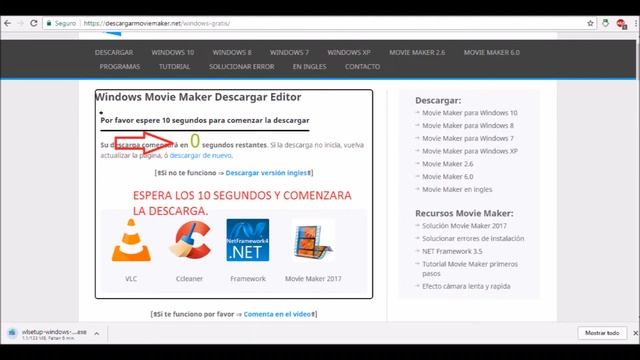This screenshot has width=640, height=360.
Task: Click the Recursos Movie Maker: sidebar heading
Action: pyautogui.click(x=464, y=213)
